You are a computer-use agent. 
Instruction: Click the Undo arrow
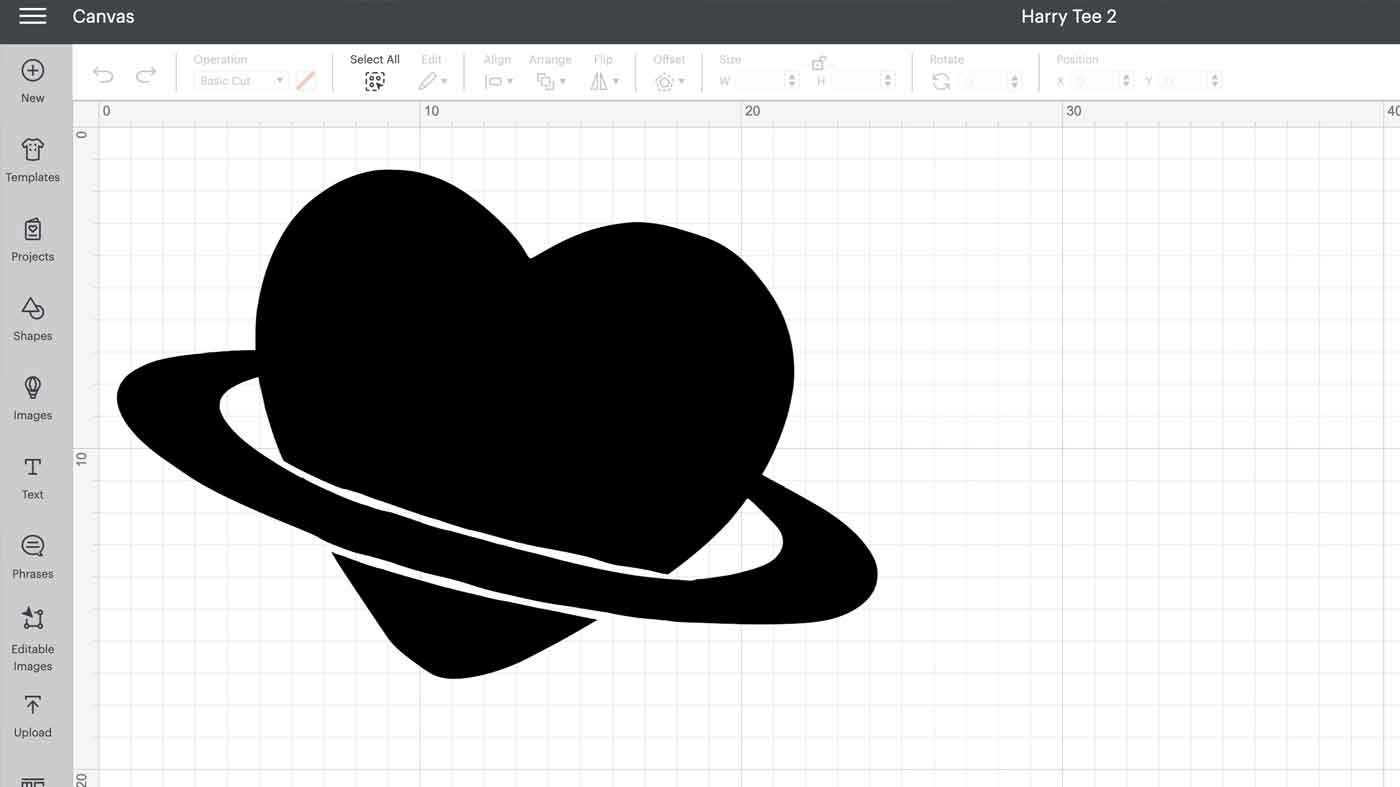click(x=103, y=75)
